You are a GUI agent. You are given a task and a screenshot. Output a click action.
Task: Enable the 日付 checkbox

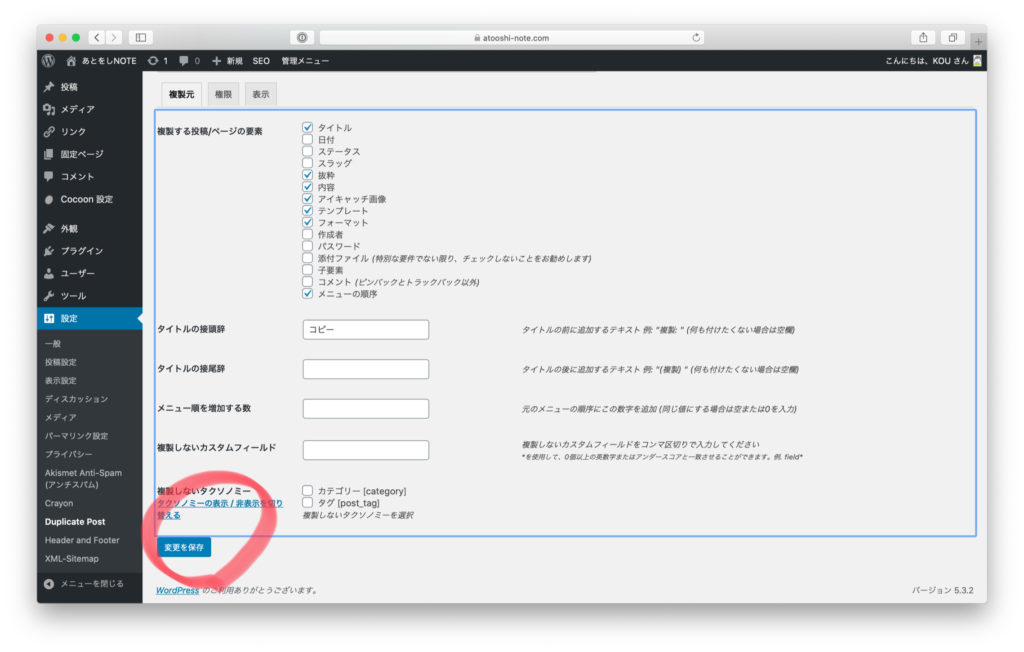(308, 140)
